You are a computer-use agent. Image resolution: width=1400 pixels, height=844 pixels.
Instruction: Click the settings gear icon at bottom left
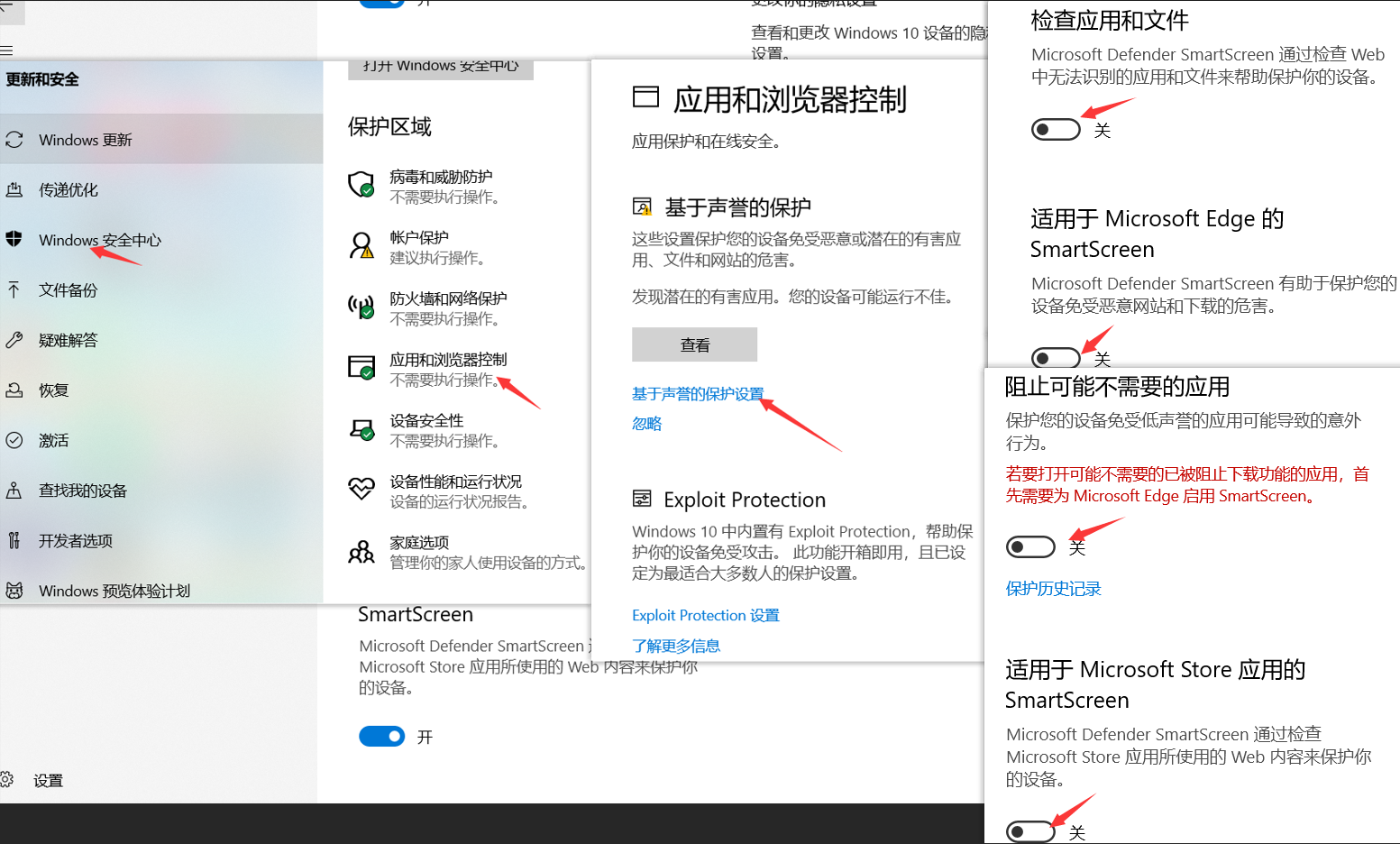[x=8, y=780]
